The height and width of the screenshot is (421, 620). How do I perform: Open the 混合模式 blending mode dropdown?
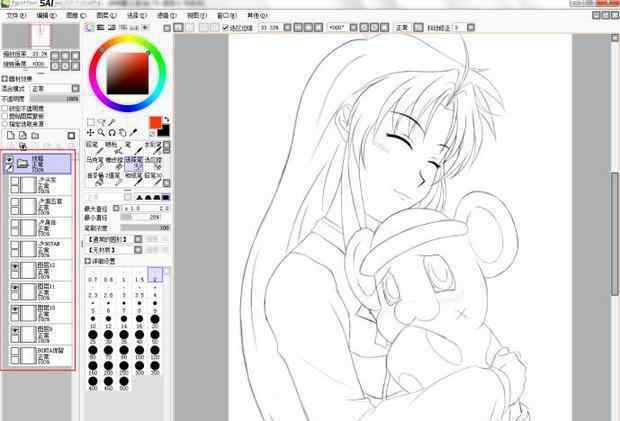coord(75,88)
